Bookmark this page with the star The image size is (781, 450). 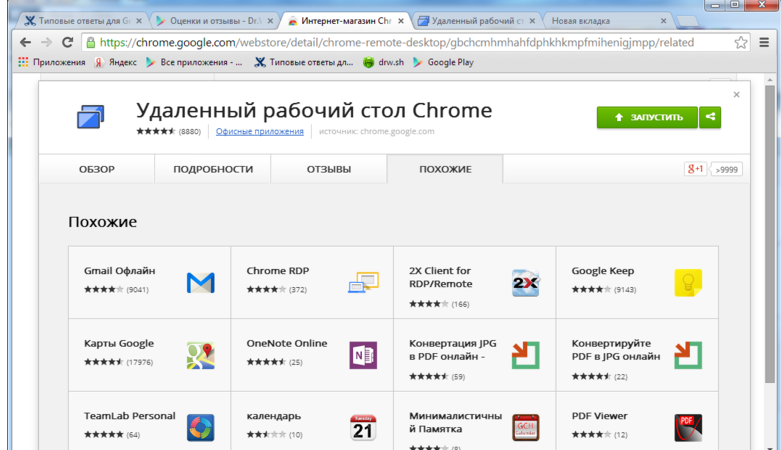[x=741, y=42]
